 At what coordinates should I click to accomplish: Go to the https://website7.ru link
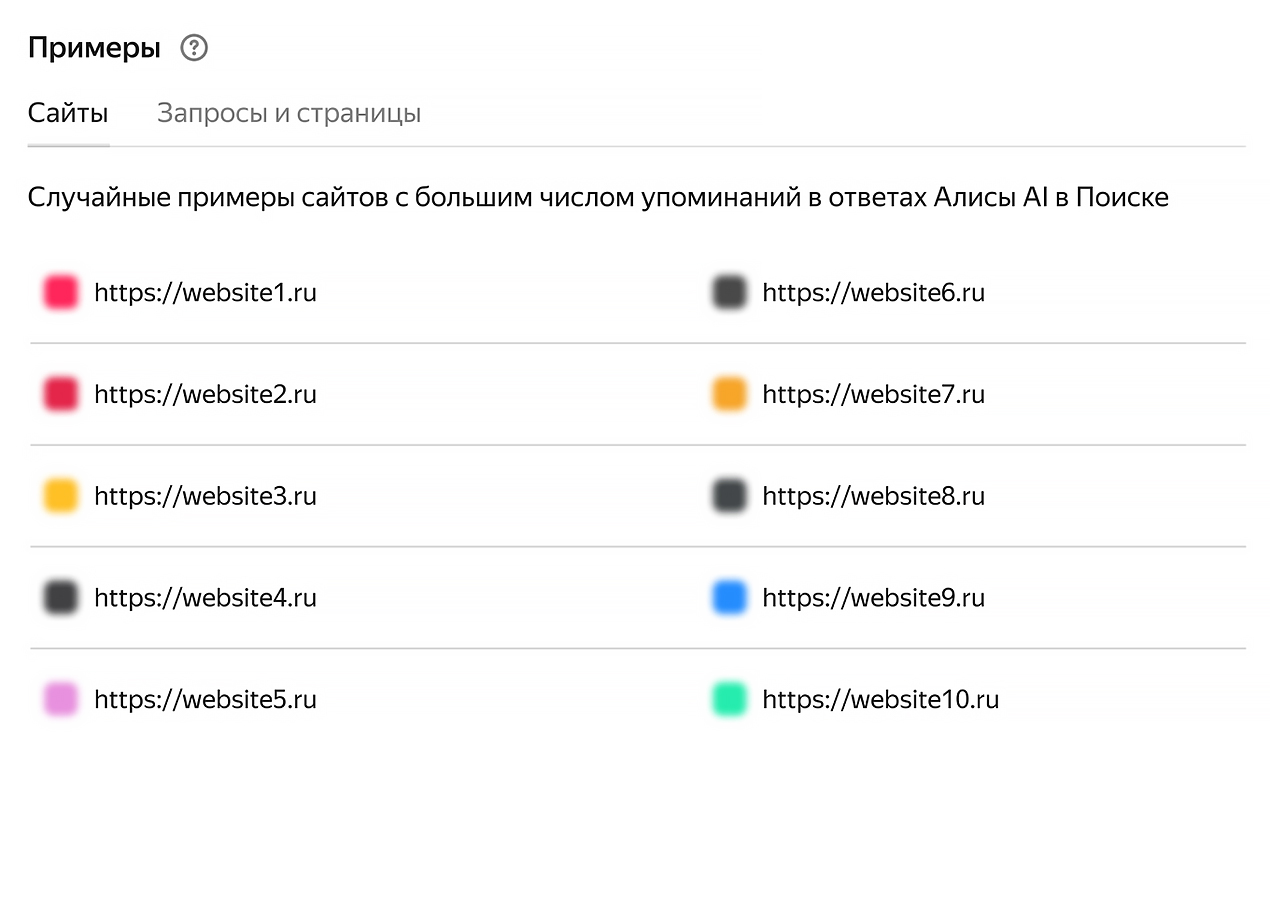(x=873, y=394)
